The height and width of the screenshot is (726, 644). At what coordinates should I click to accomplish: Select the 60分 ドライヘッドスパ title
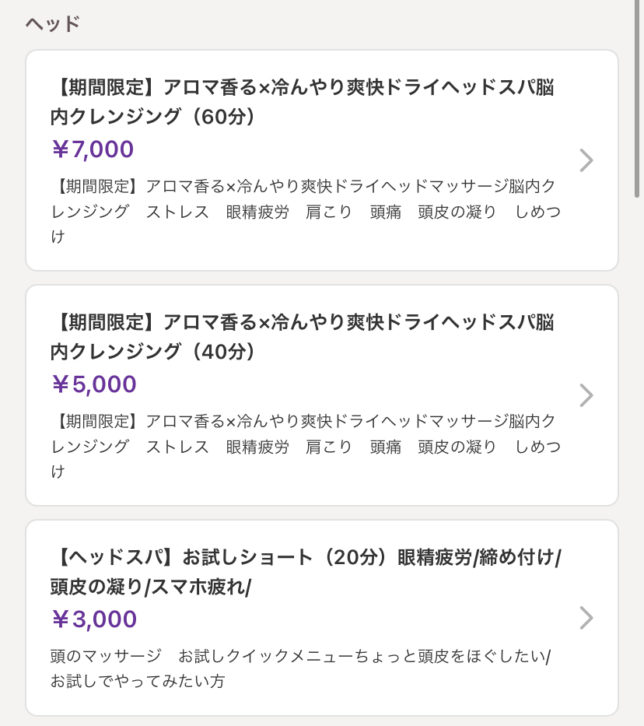300,88
